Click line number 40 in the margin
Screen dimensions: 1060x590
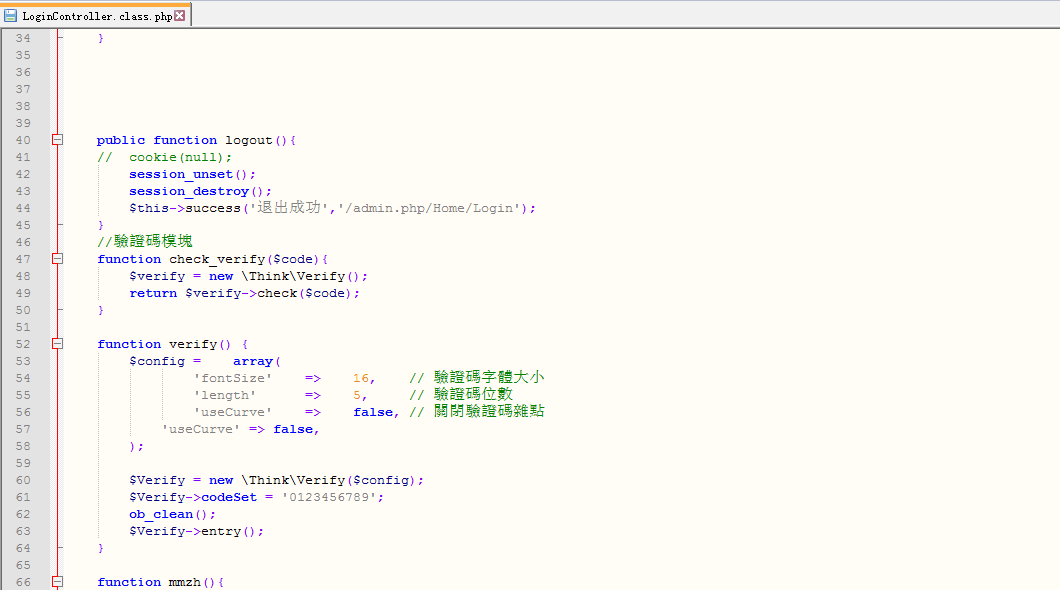(x=23, y=140)
